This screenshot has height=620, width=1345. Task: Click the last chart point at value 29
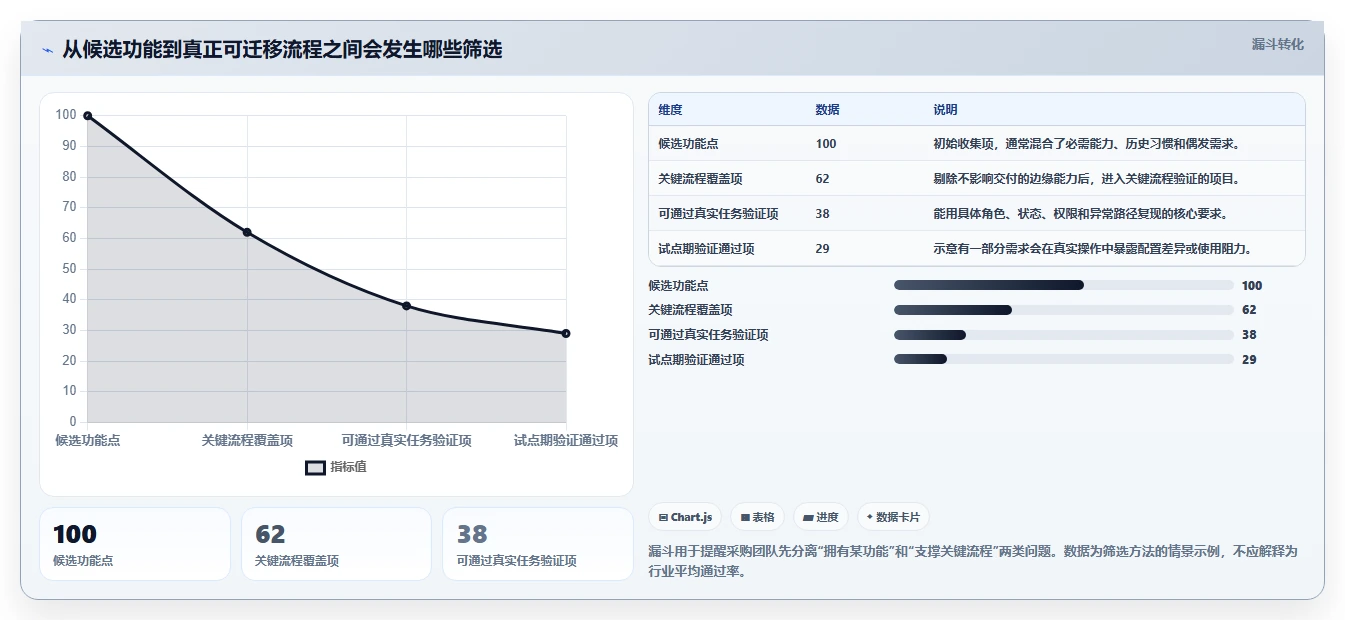pyautogui.click(x=566, y=333)
